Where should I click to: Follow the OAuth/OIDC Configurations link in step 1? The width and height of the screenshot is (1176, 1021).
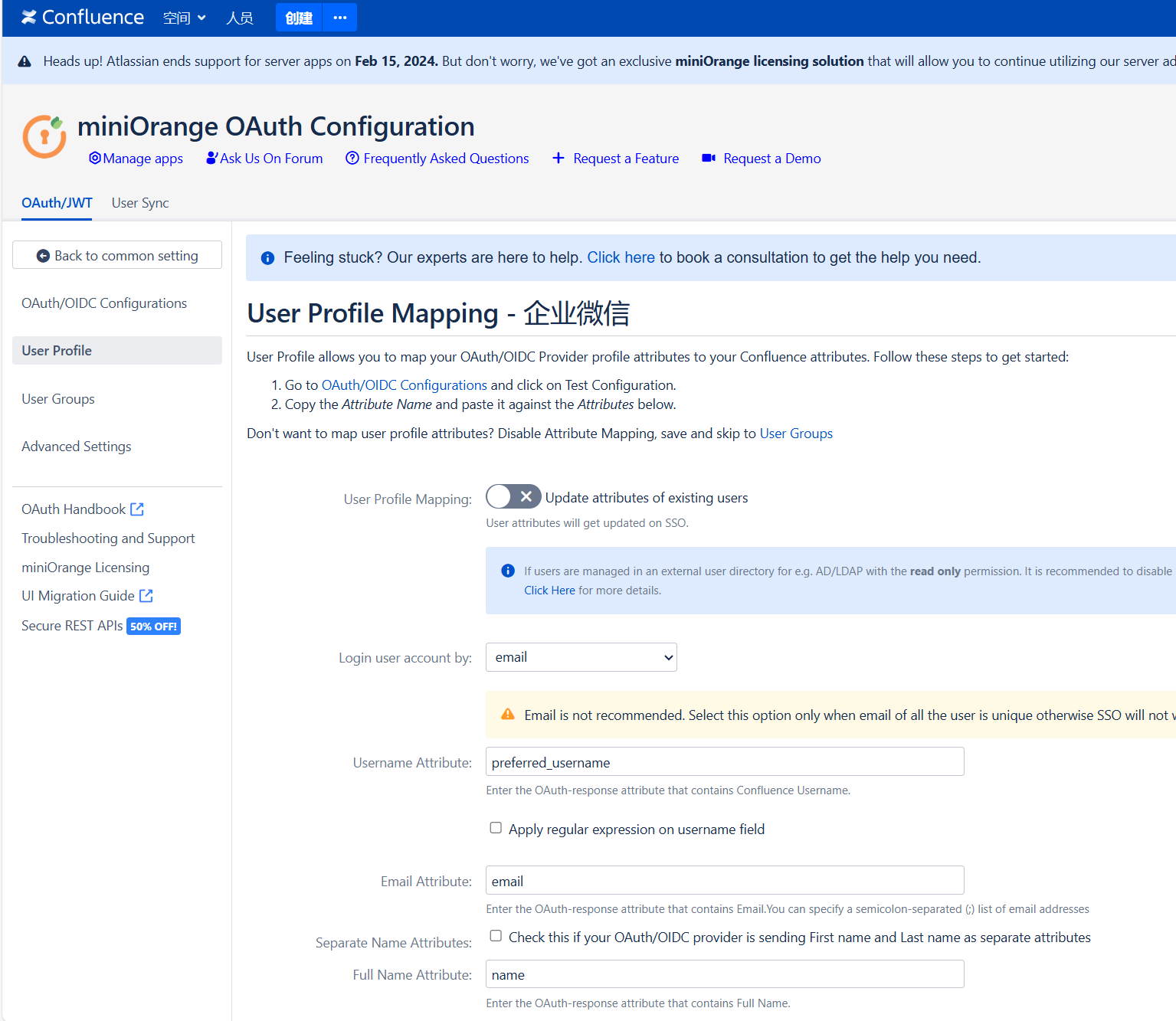[405, 385]
